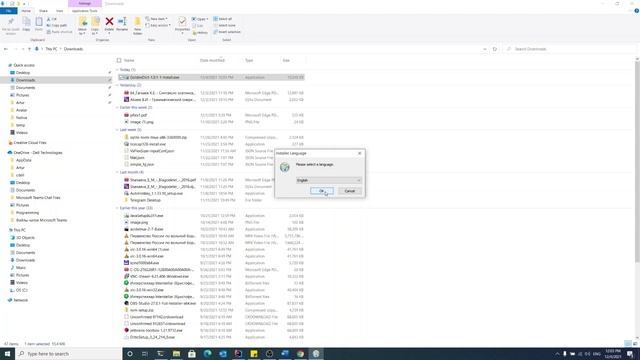
Task: Toggle the select-all checkbox by Name header
Action: 119,60
